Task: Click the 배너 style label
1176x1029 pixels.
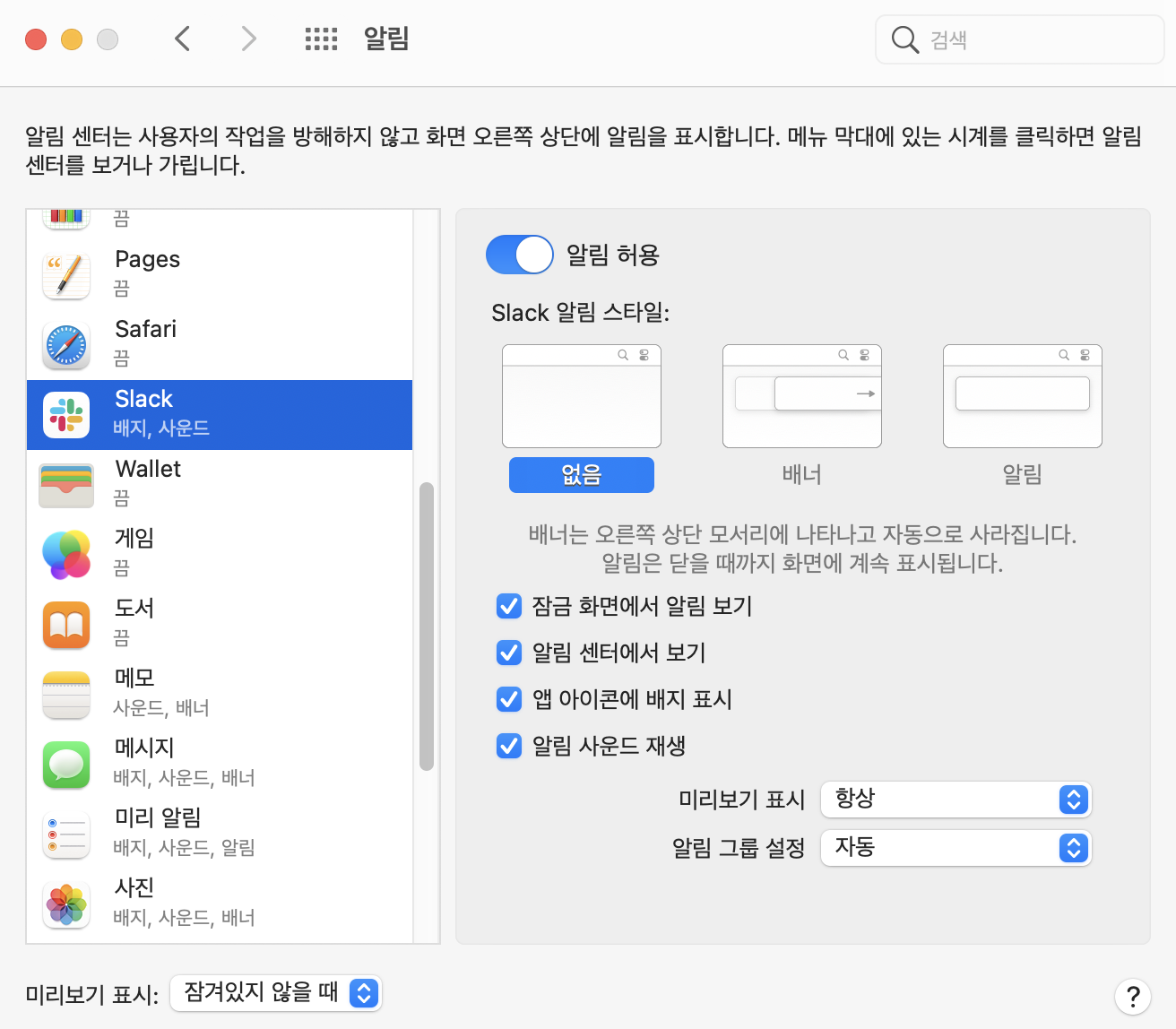Action: click(x=802, y=474)
